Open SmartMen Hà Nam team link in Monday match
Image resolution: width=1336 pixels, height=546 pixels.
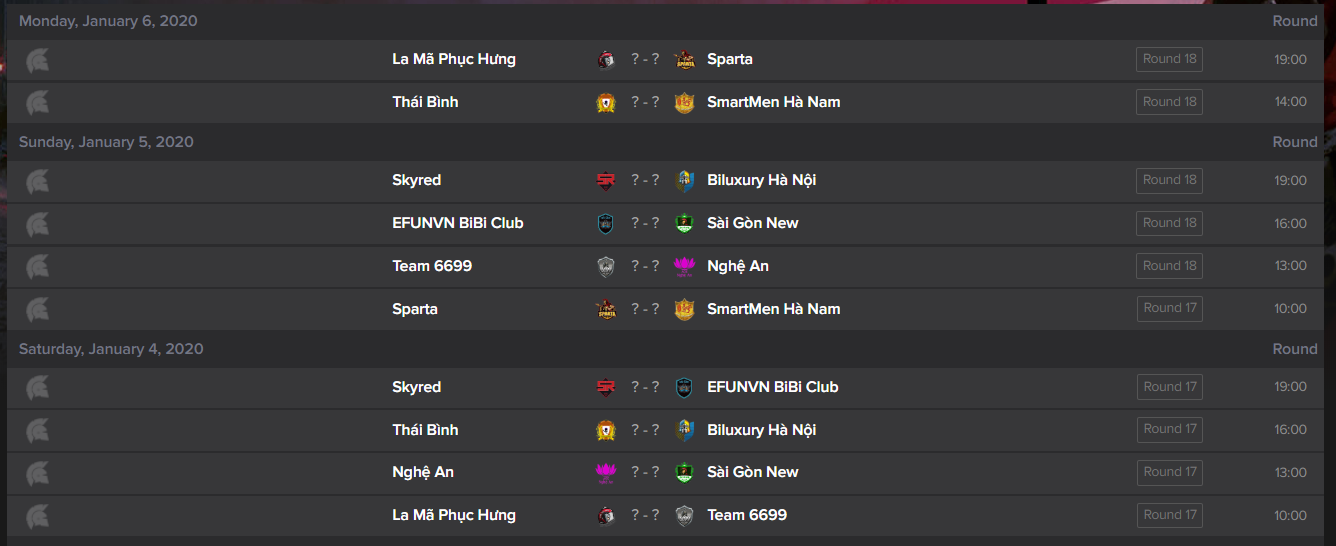tap(773, 102)
